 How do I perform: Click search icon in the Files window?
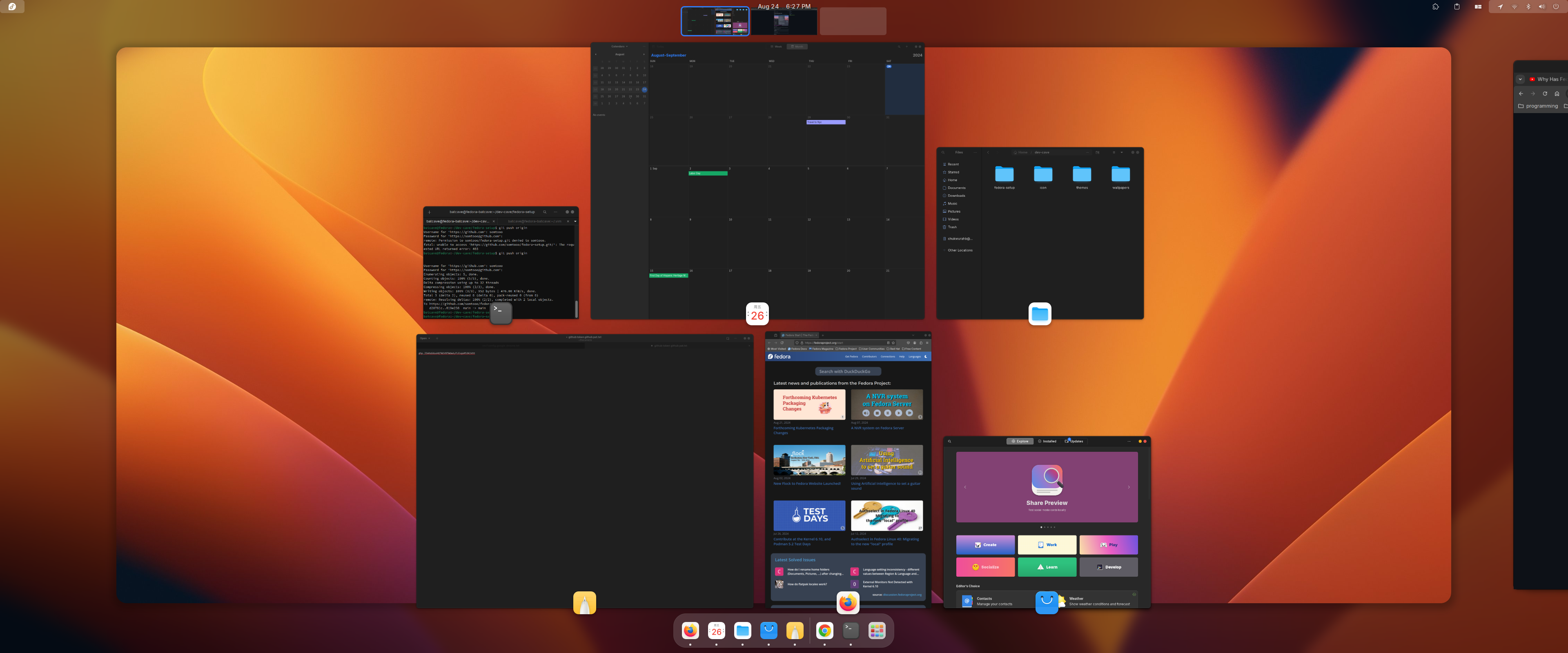(x=944, y=153)
